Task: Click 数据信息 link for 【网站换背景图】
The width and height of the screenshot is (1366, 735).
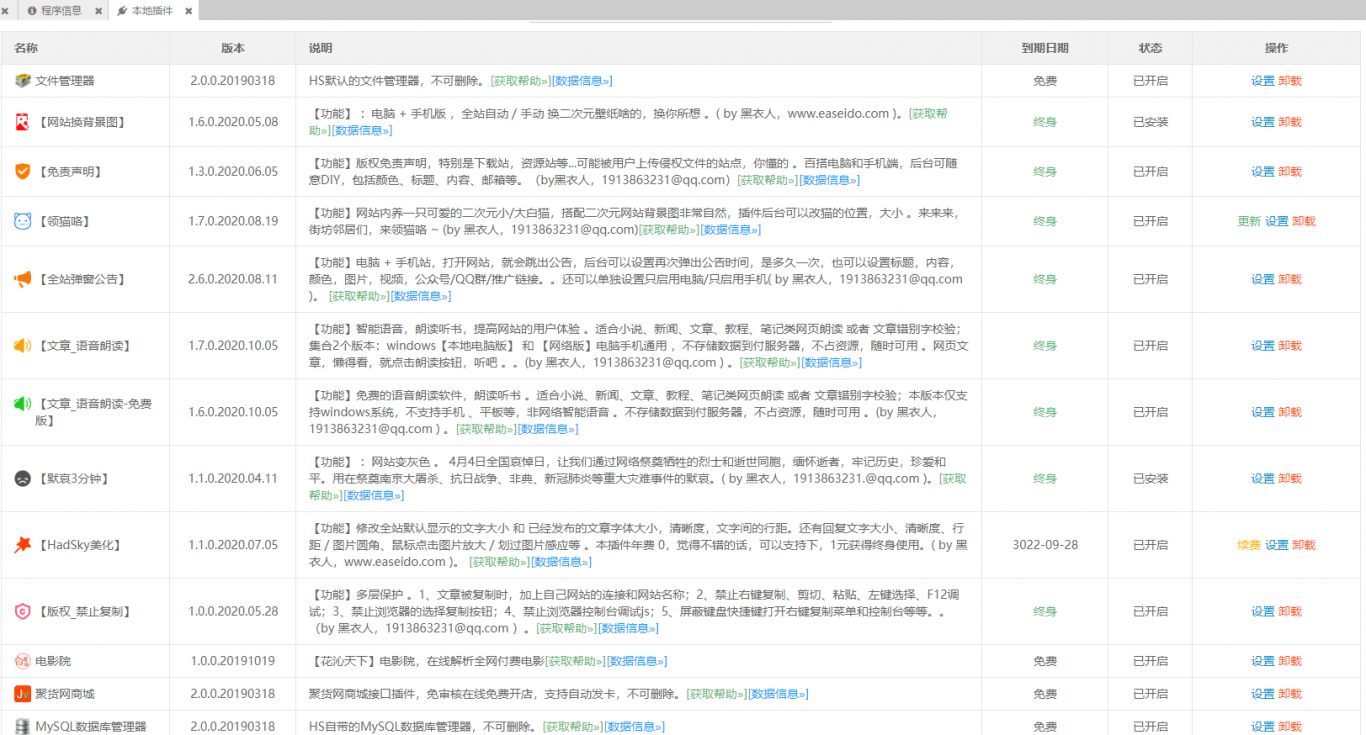Action: click(363, 130)
